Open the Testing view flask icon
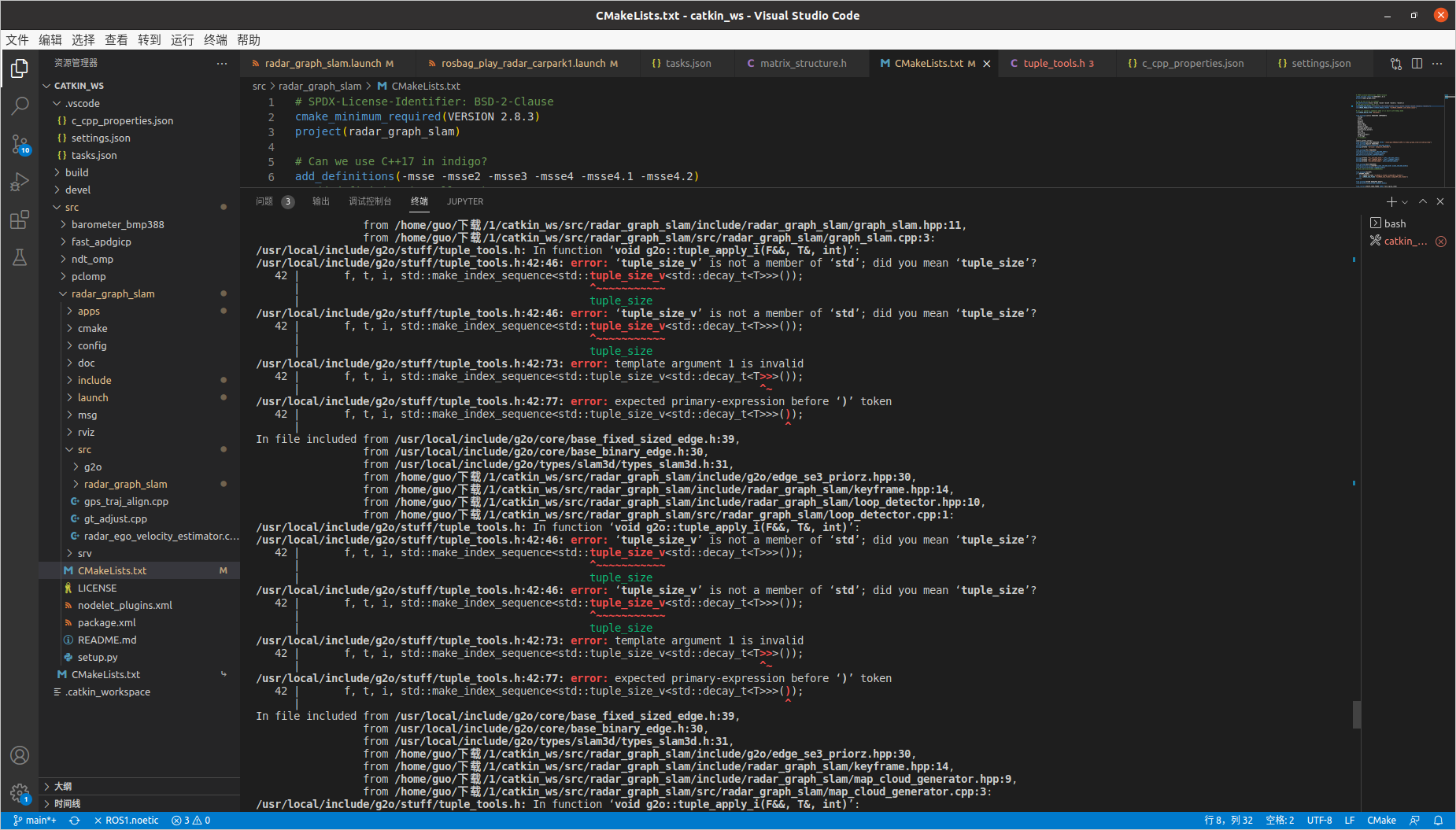This screenshot has height=830, width=1456. click(x=20, y=257)
